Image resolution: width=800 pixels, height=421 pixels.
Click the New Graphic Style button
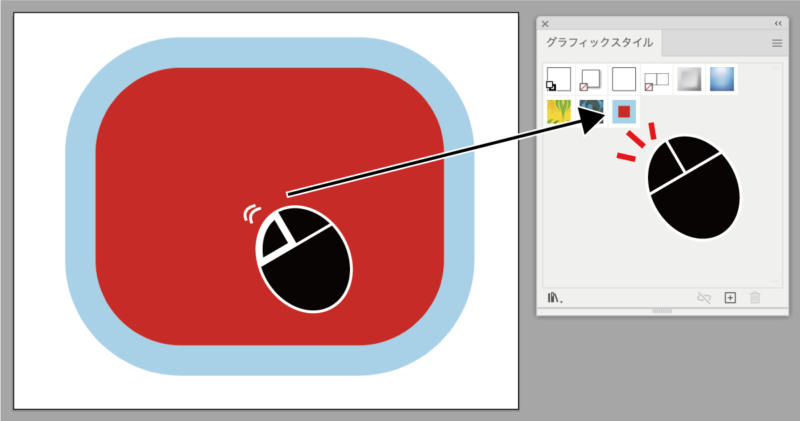730,298
